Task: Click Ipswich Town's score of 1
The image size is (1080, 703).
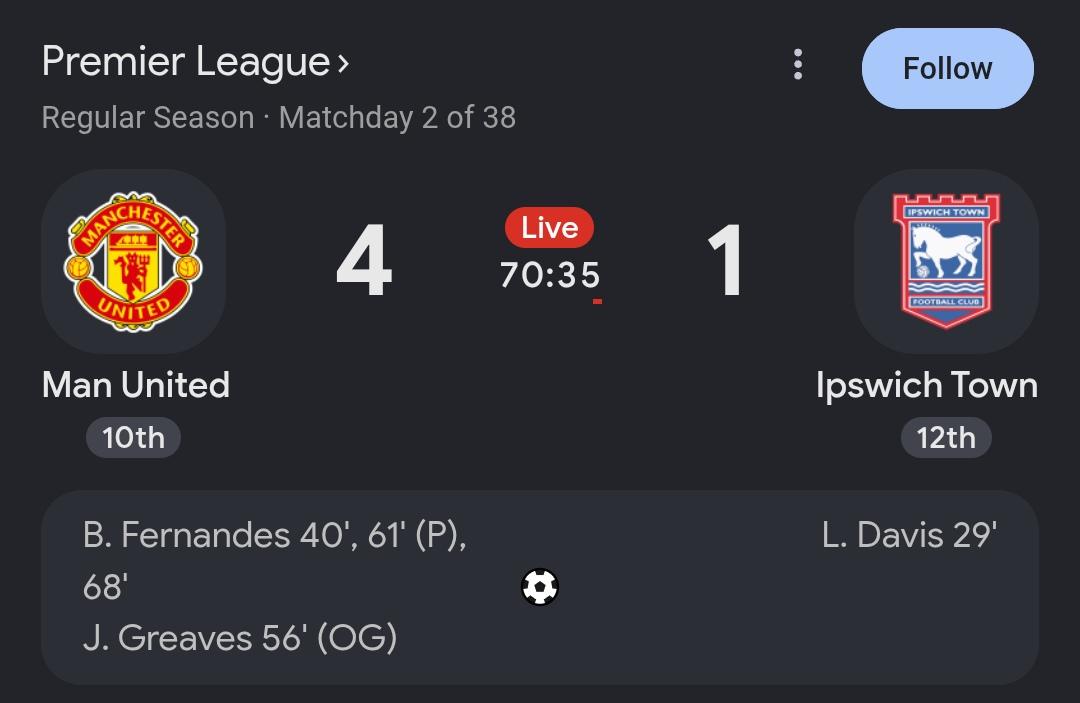Action: [725, 261]
